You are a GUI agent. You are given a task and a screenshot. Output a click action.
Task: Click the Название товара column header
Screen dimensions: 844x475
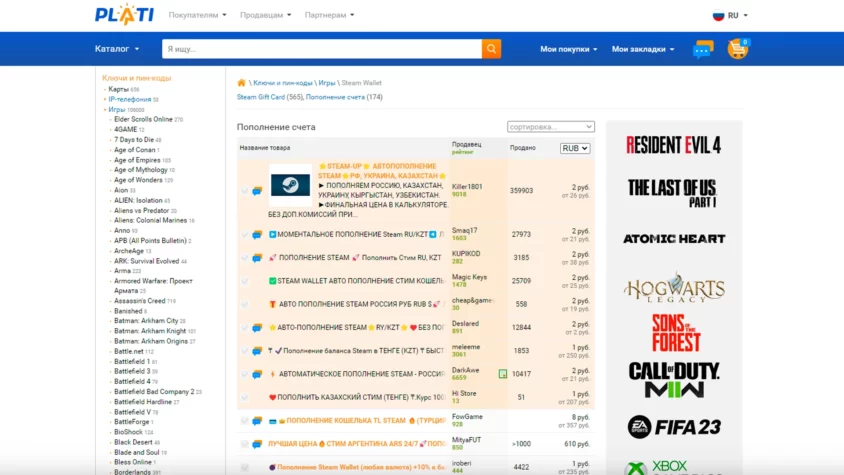pos(265,148)
